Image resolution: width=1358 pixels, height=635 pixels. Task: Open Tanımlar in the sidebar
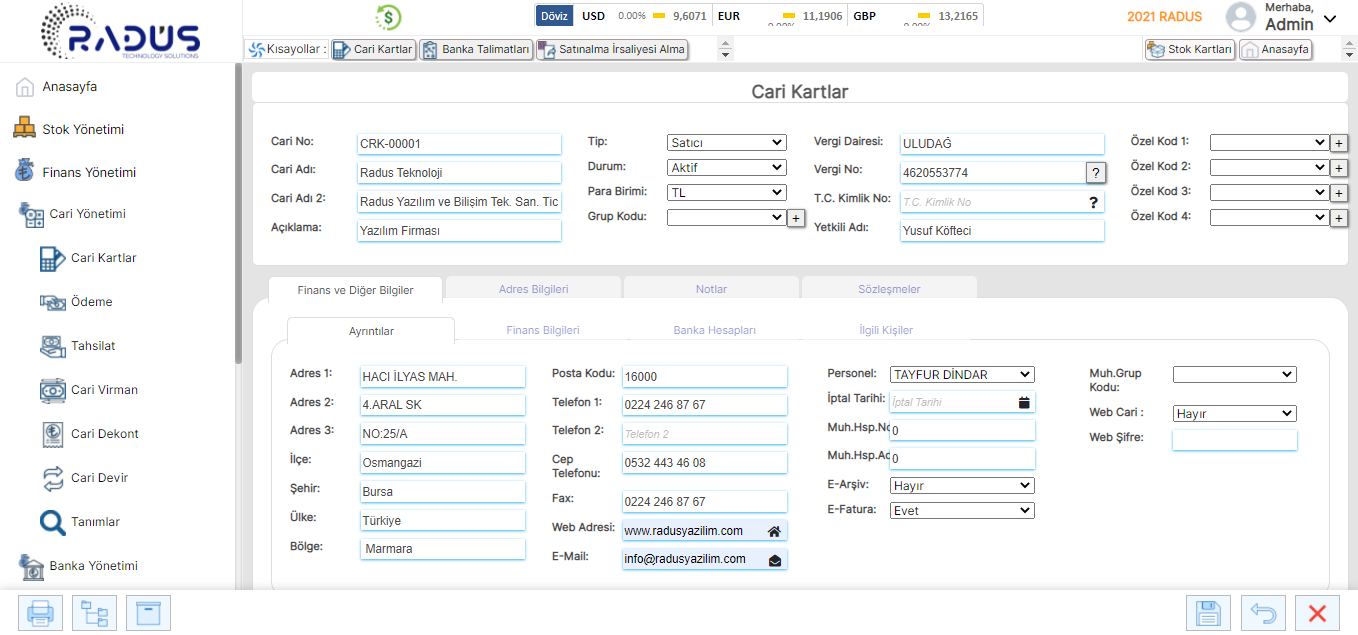[80, 522]
